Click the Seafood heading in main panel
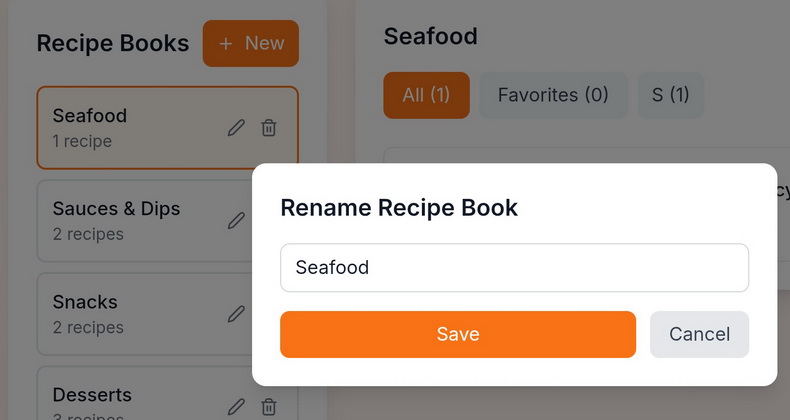Screen dimensions: 790x420 430,36
